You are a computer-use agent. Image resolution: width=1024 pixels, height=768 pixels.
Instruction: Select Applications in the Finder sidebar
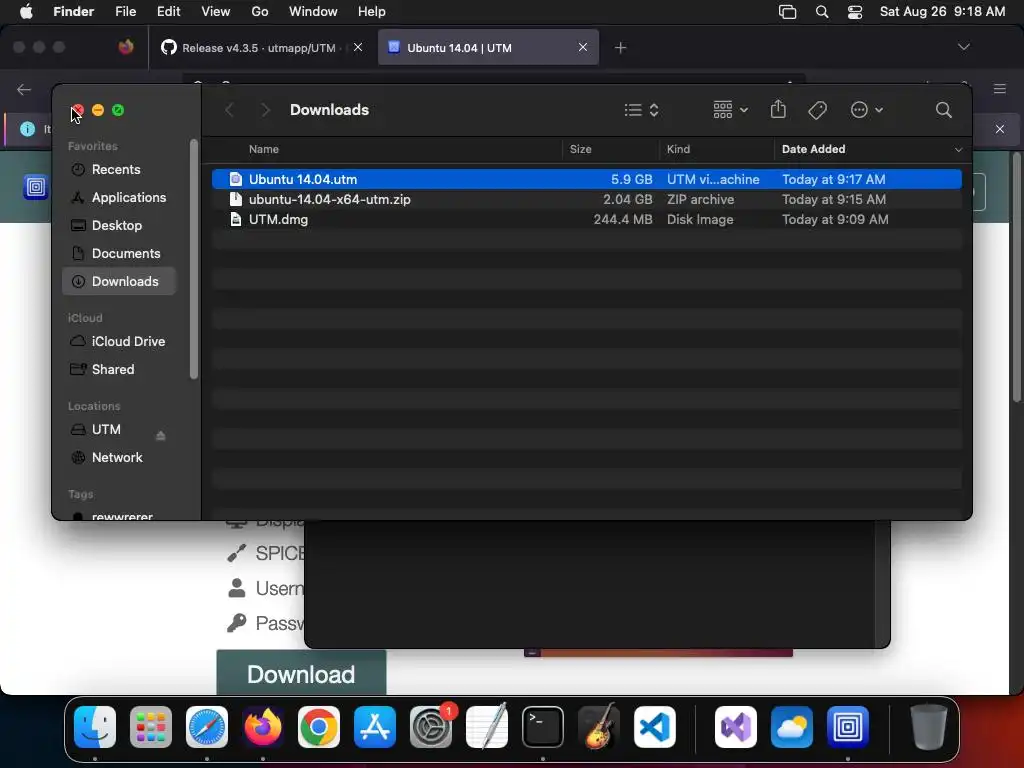point(119,197)
